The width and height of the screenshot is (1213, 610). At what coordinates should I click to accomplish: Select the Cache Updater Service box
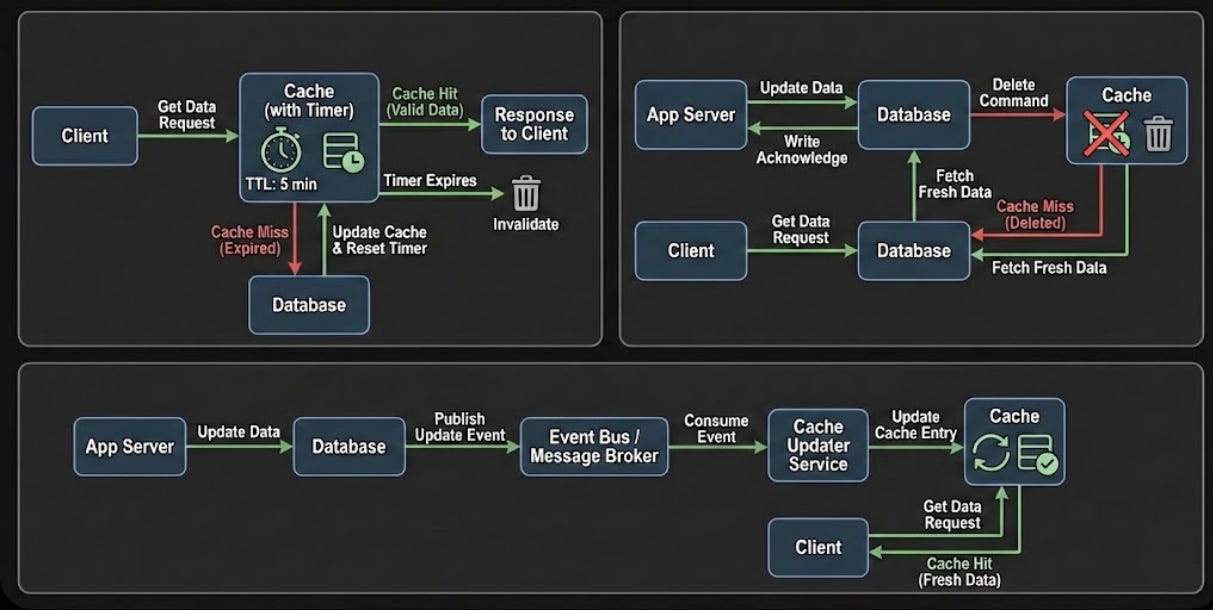click(818, 445)
